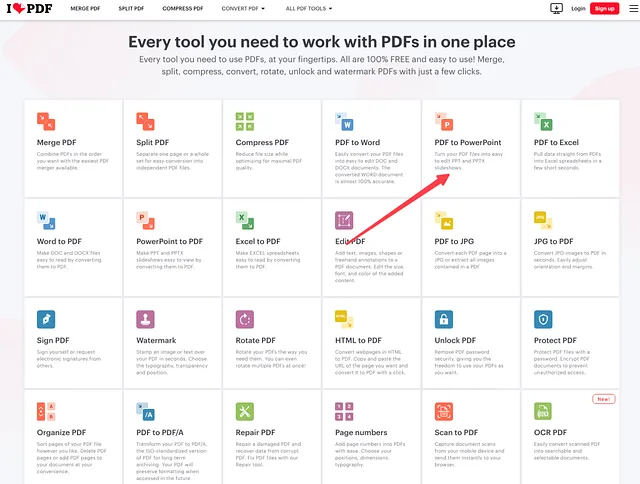
Task: Open the Organize PDF title
Action: pyautogui.click(x=61, y=433)
